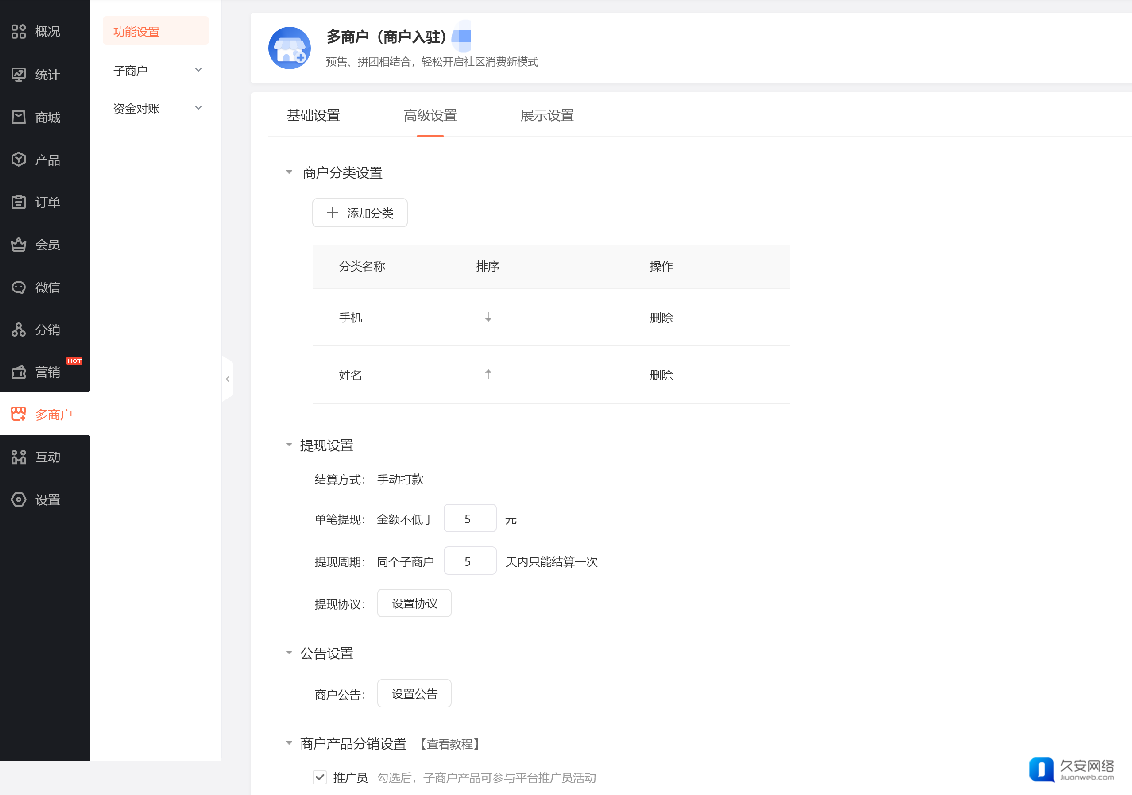Toggle the 推广员 checkbox
The width and height of the screenshot is (1132, 795).
(320, 777)
